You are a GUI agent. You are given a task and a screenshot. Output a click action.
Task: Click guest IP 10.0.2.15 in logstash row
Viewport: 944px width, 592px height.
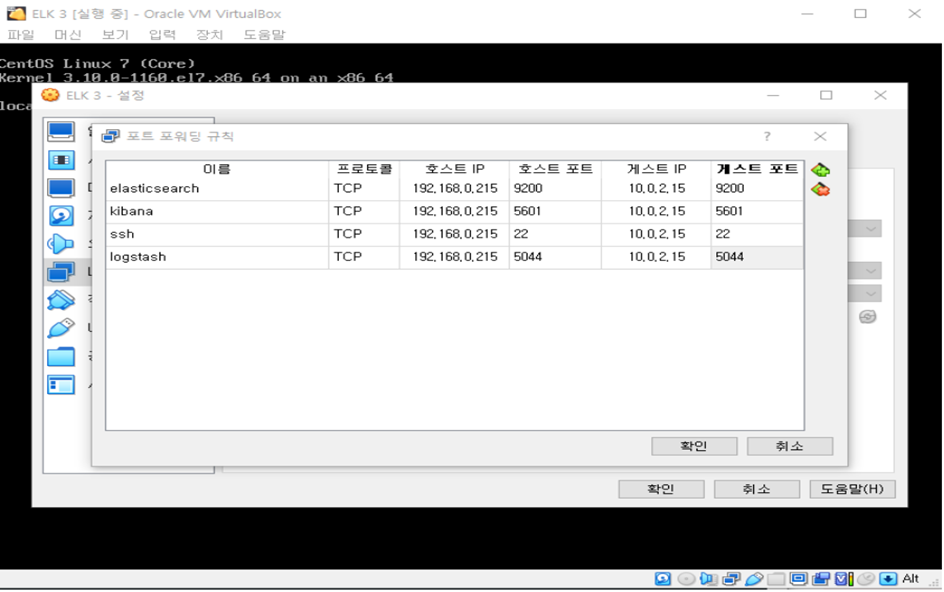click(x=656, y=257)
